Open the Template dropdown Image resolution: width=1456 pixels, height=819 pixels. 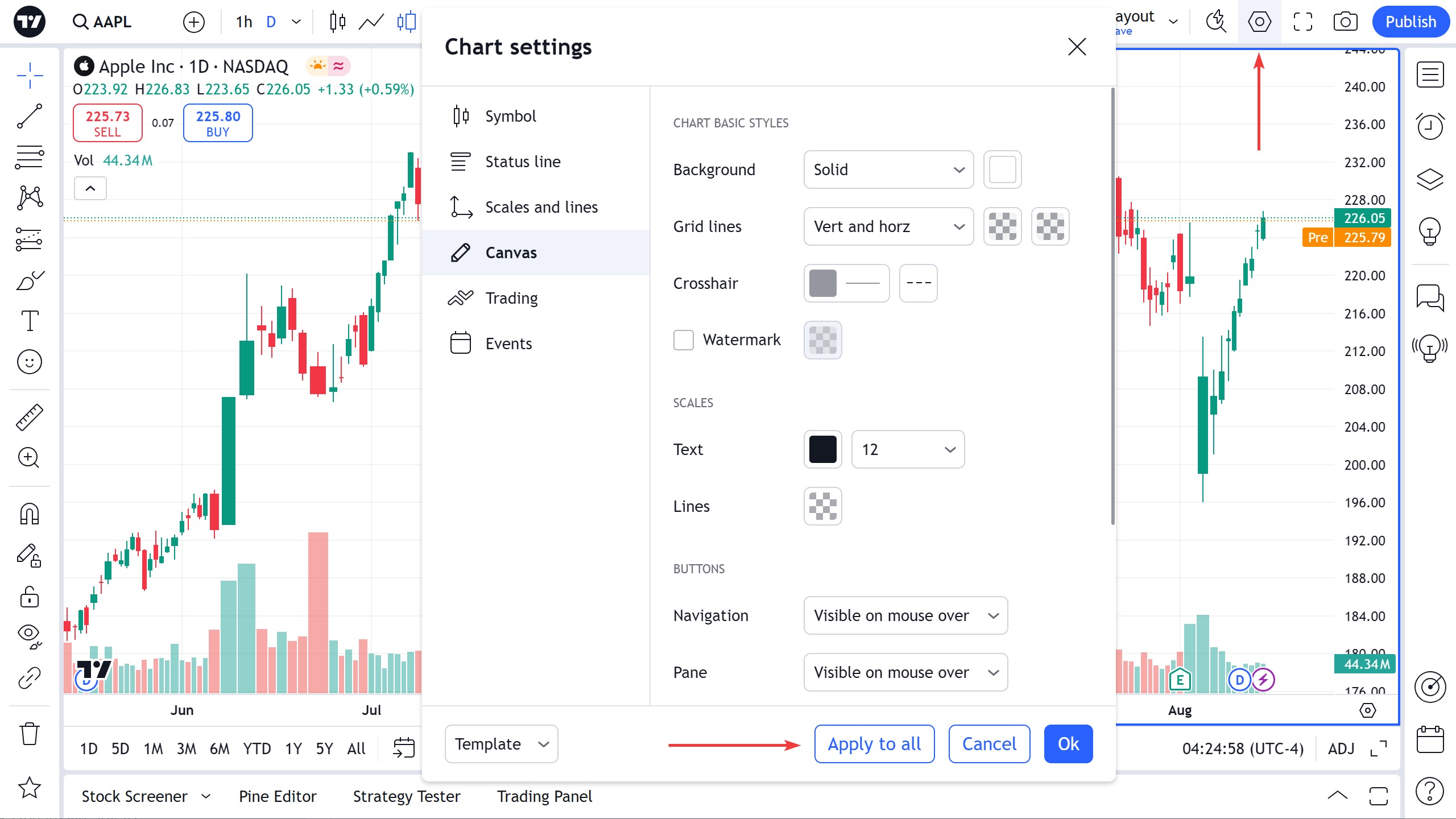click(501, 744)
